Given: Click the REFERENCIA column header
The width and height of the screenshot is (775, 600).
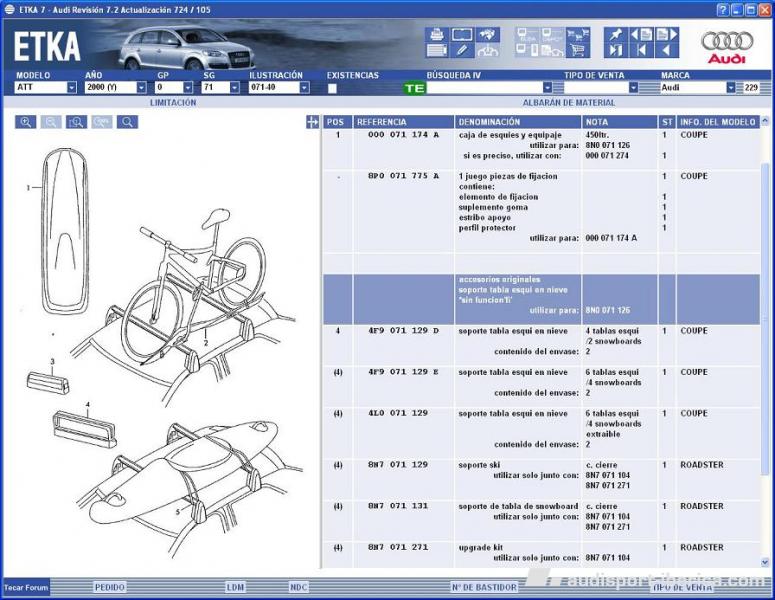Looking at the screenshot, I should coord(403,122).
